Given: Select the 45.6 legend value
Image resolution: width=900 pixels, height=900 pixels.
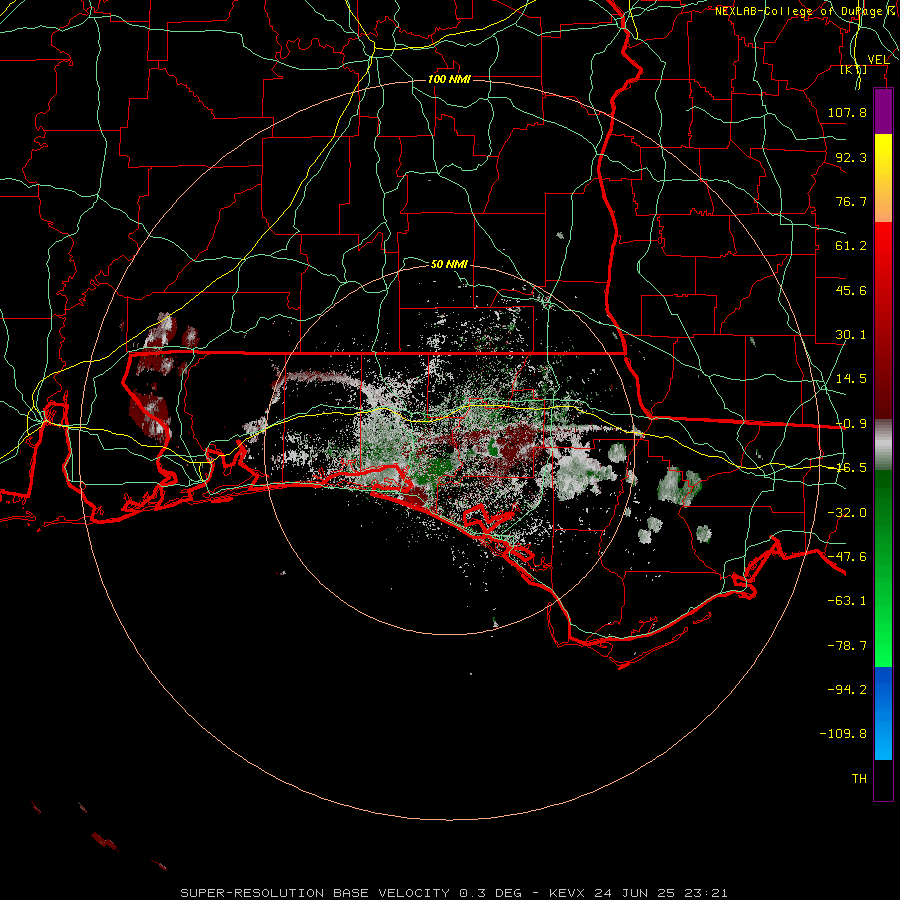Looking at the screenshot, I should 851,290.
